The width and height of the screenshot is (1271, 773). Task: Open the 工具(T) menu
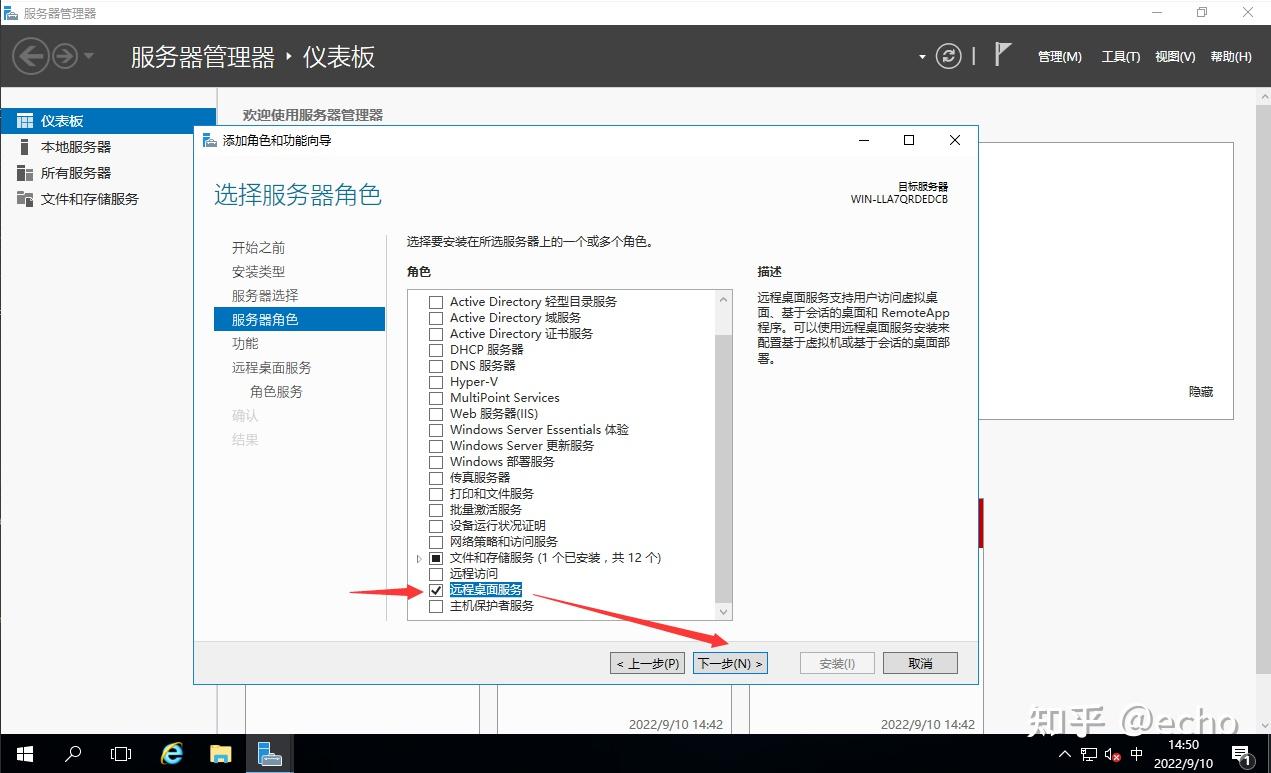click(1120, 57)
